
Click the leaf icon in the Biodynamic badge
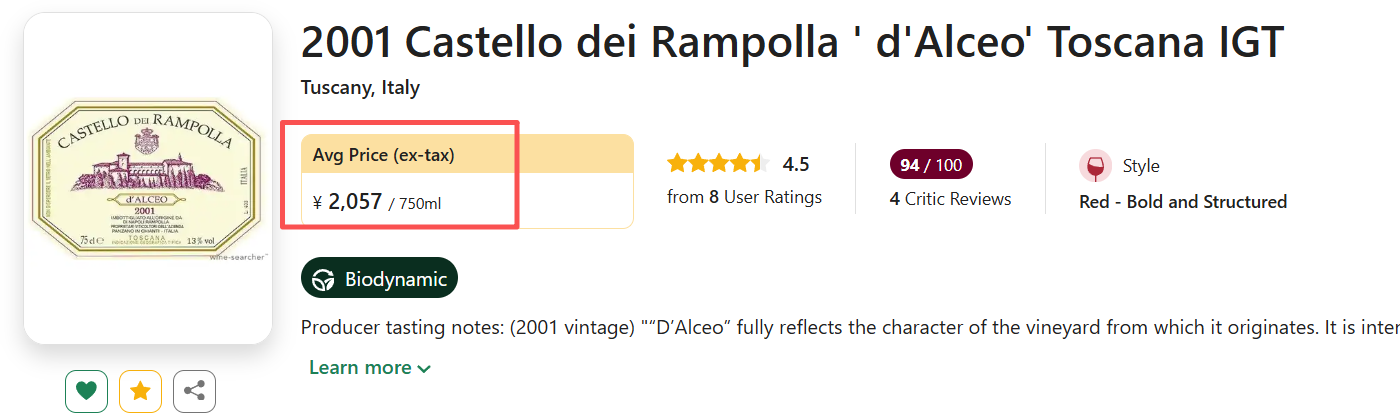click(x=323, y=279)
